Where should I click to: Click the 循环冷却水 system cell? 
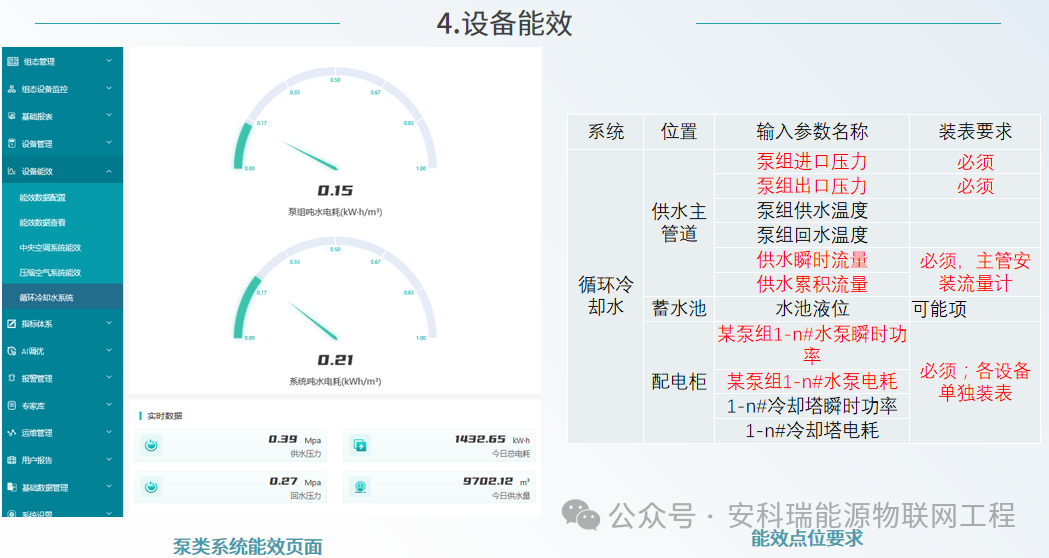605,296
